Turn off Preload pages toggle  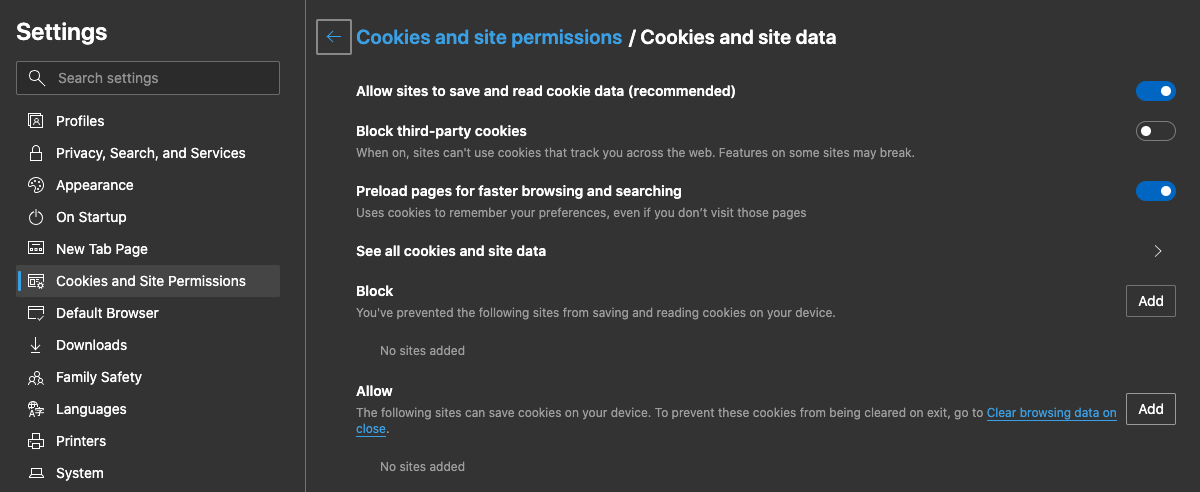pyautogui.click(x=1155, y=191)
